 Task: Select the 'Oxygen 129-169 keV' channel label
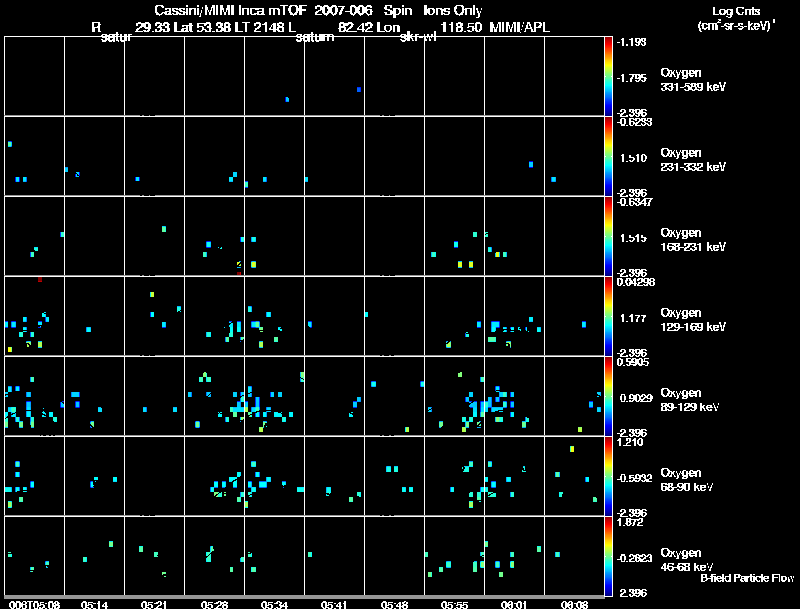pos(693,320)
